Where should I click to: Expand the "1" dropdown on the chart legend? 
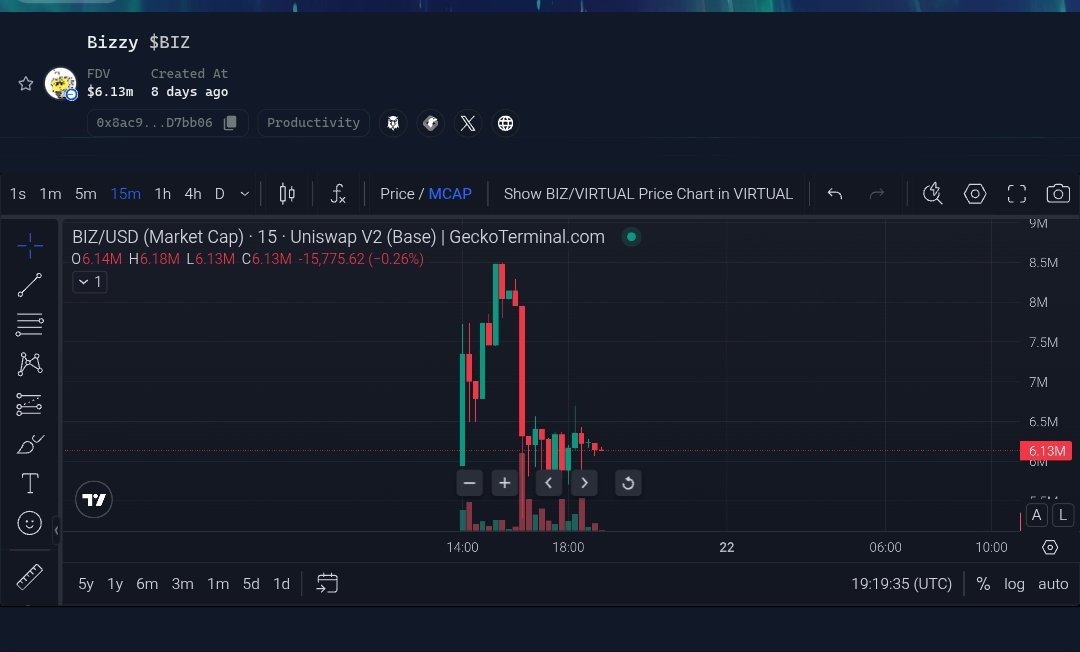coord(89,281)
